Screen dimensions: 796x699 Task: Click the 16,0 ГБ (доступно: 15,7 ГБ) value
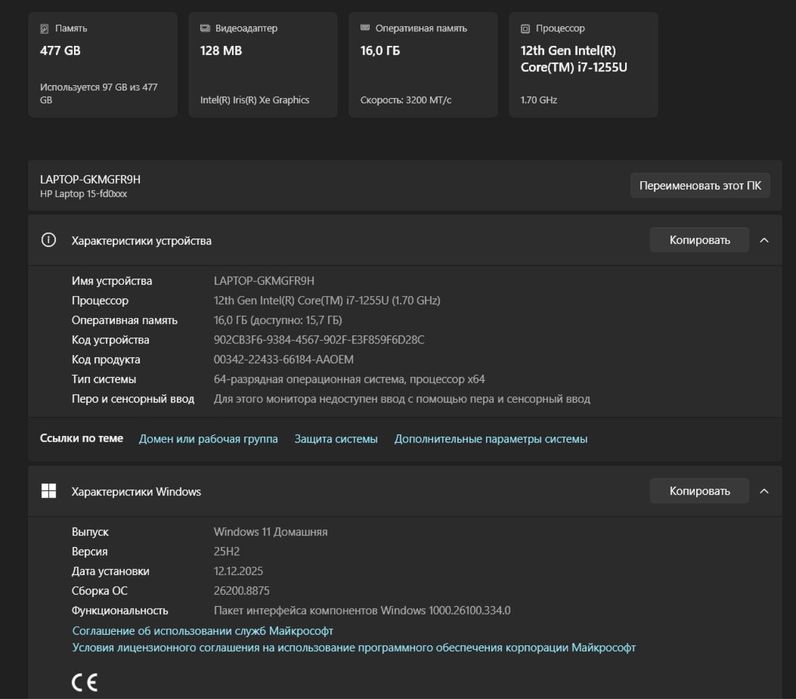click(x=278, y=320)
